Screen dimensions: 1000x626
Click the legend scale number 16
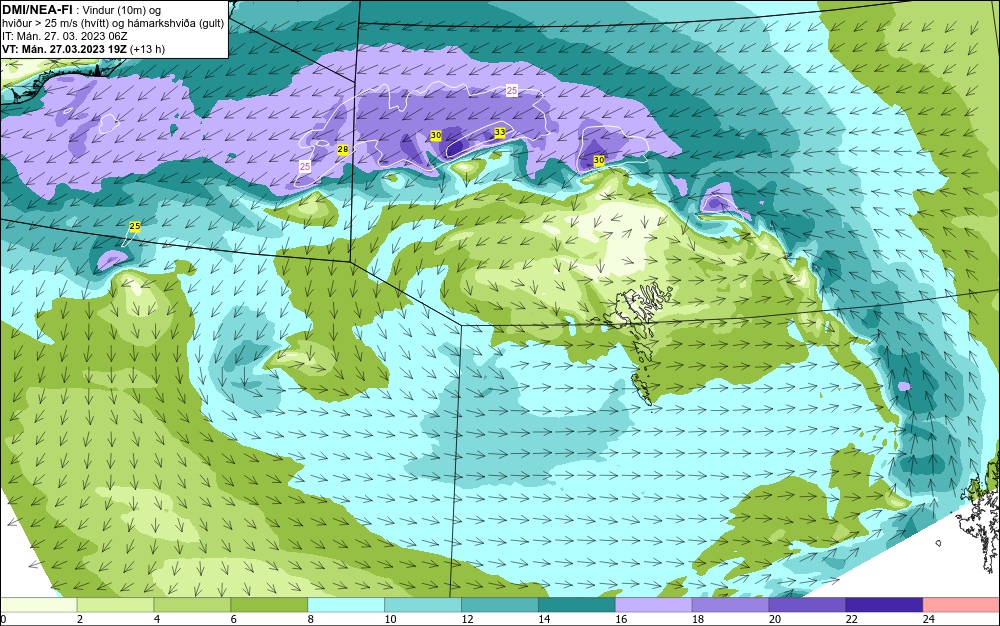[x=621, y=619]
